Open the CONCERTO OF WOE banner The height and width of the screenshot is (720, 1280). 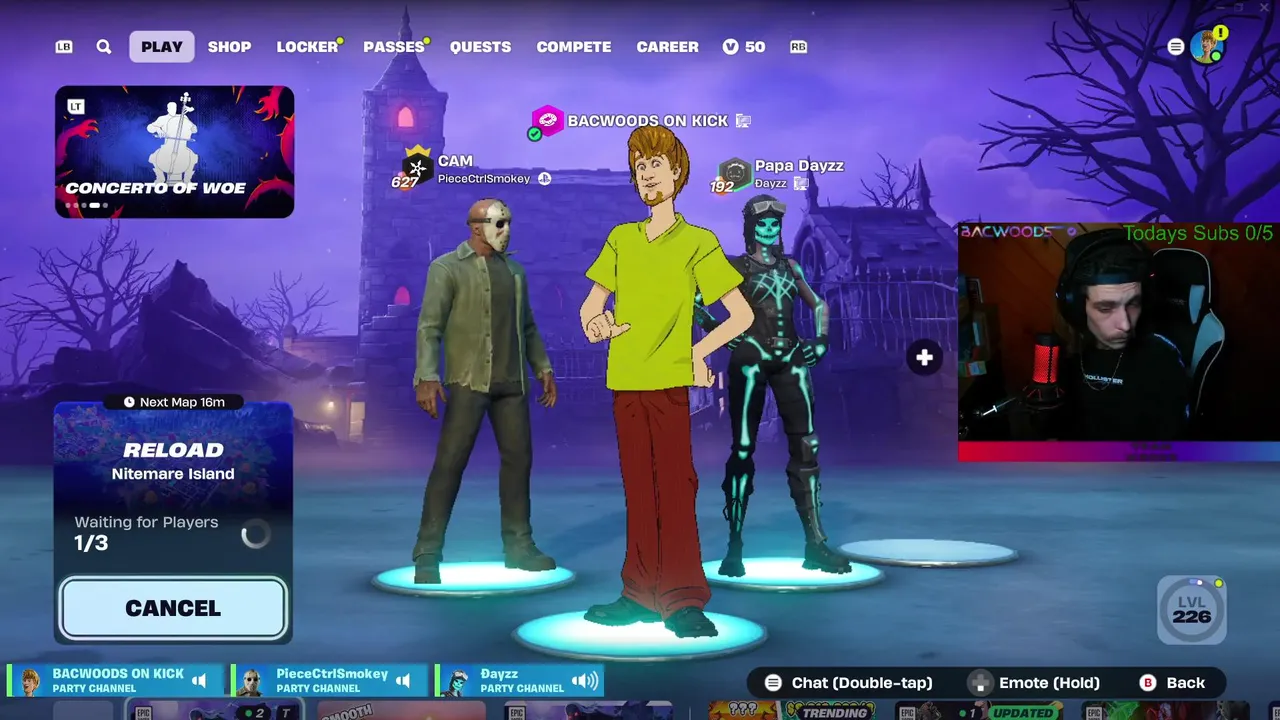[x=174, y=151]
